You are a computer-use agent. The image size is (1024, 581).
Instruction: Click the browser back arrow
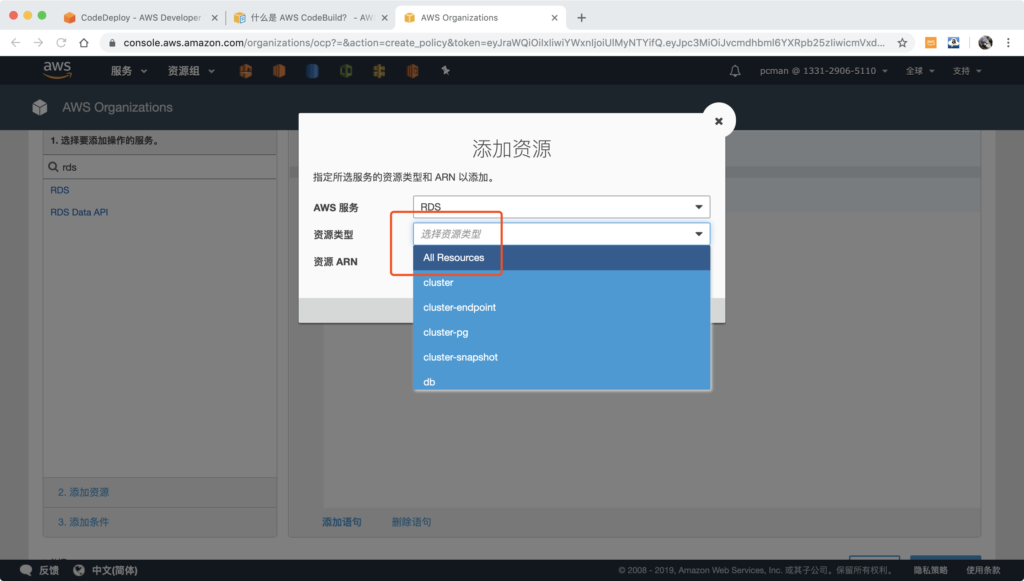click(16, 42)
